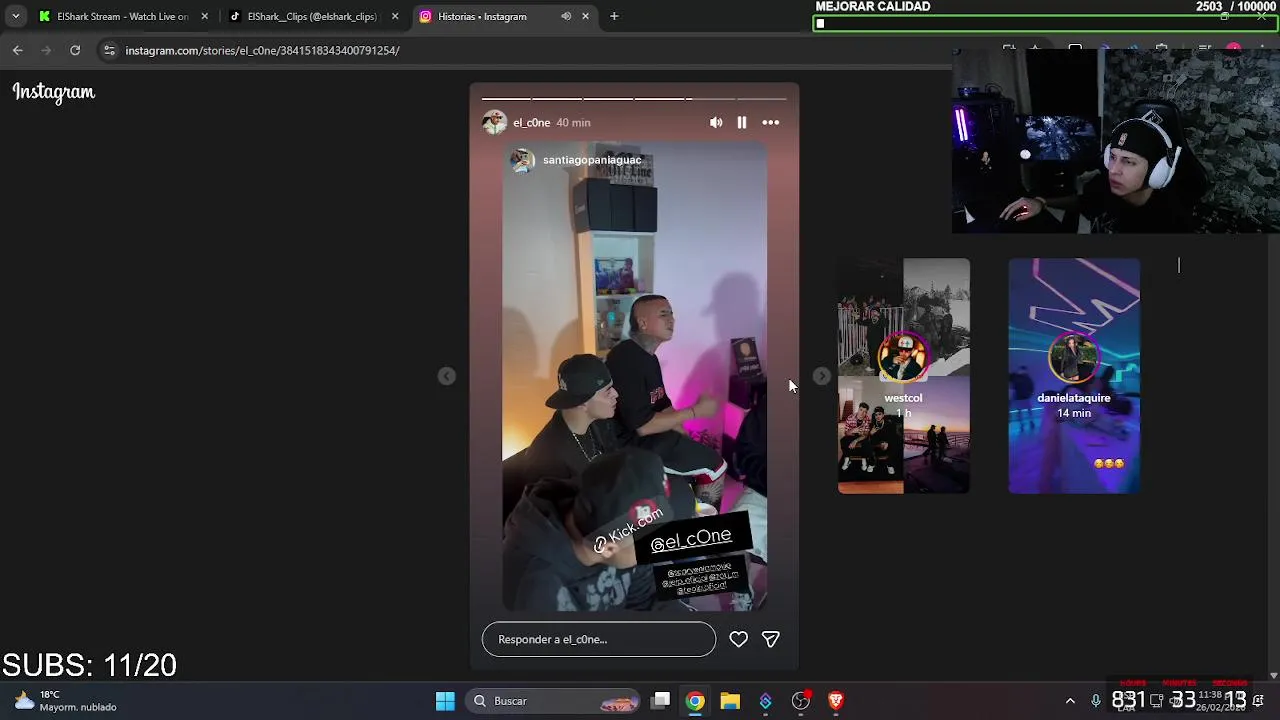Open the westcol profile picture circle
This screenshot has width=1280, height=720.
click(x=903, y=358)
